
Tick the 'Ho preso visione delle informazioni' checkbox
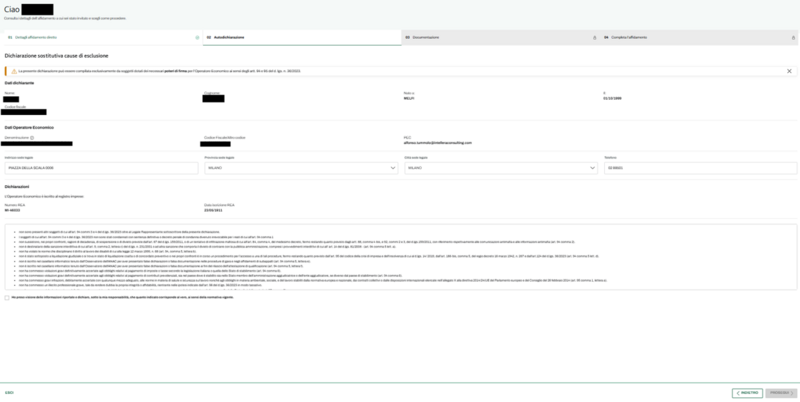click(7, 297)
